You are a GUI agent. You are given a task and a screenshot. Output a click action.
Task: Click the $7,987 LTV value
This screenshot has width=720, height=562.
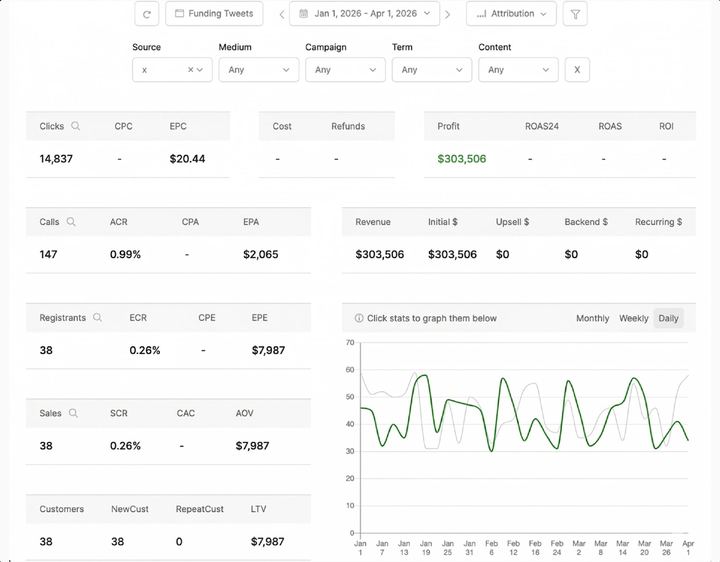click(267, 541)
